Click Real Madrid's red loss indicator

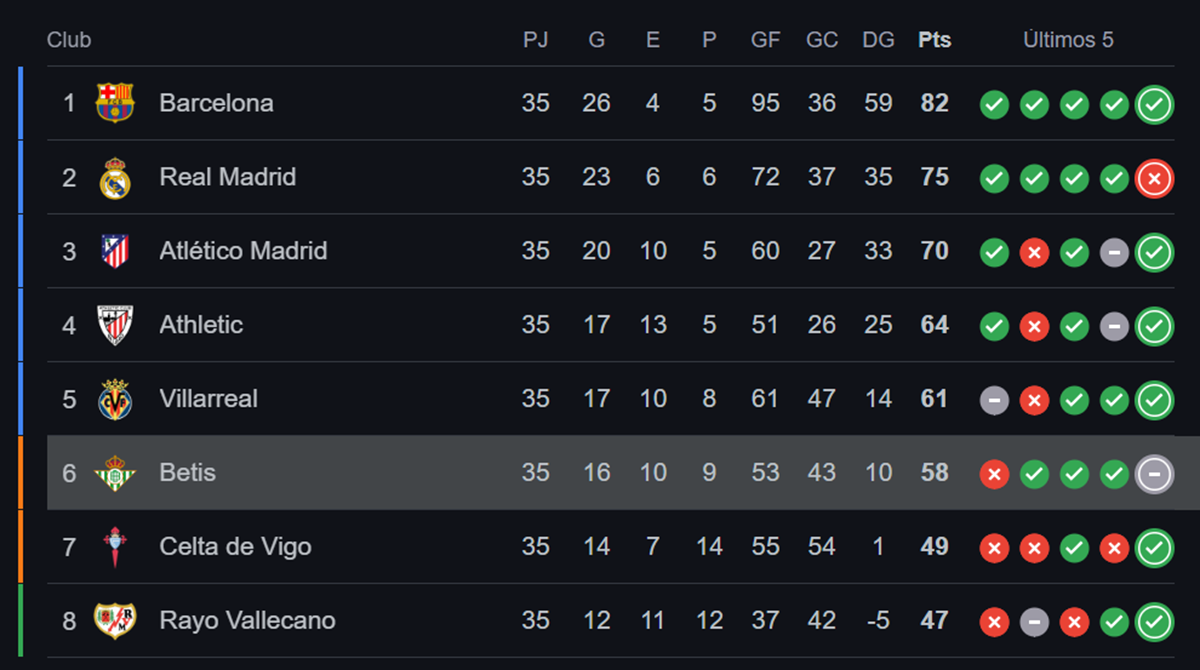1155,178
